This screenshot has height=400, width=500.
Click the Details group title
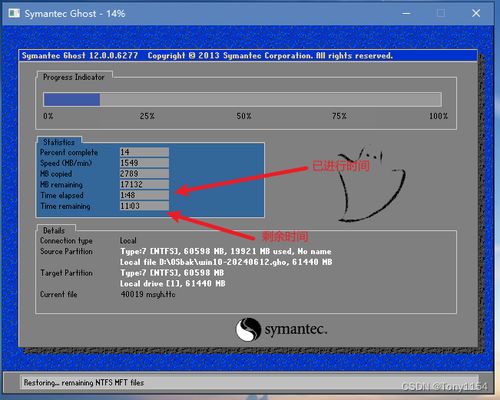click(54, 230)
